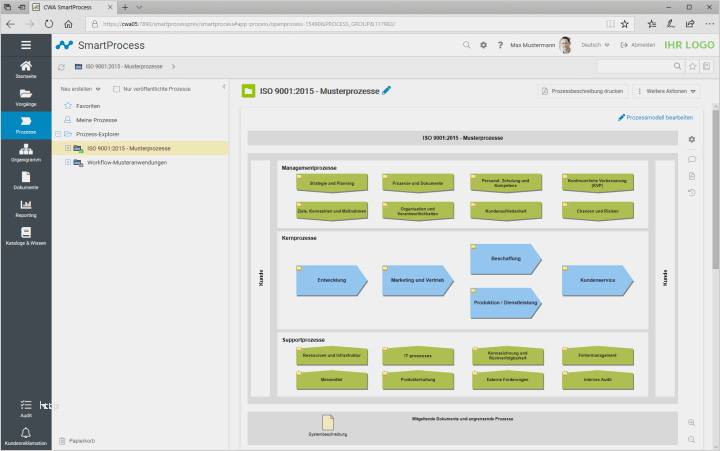The height and width of the screenshot is (451, 720).
Task: Open Organigramm in the sidebar
Action: [26, 153]
